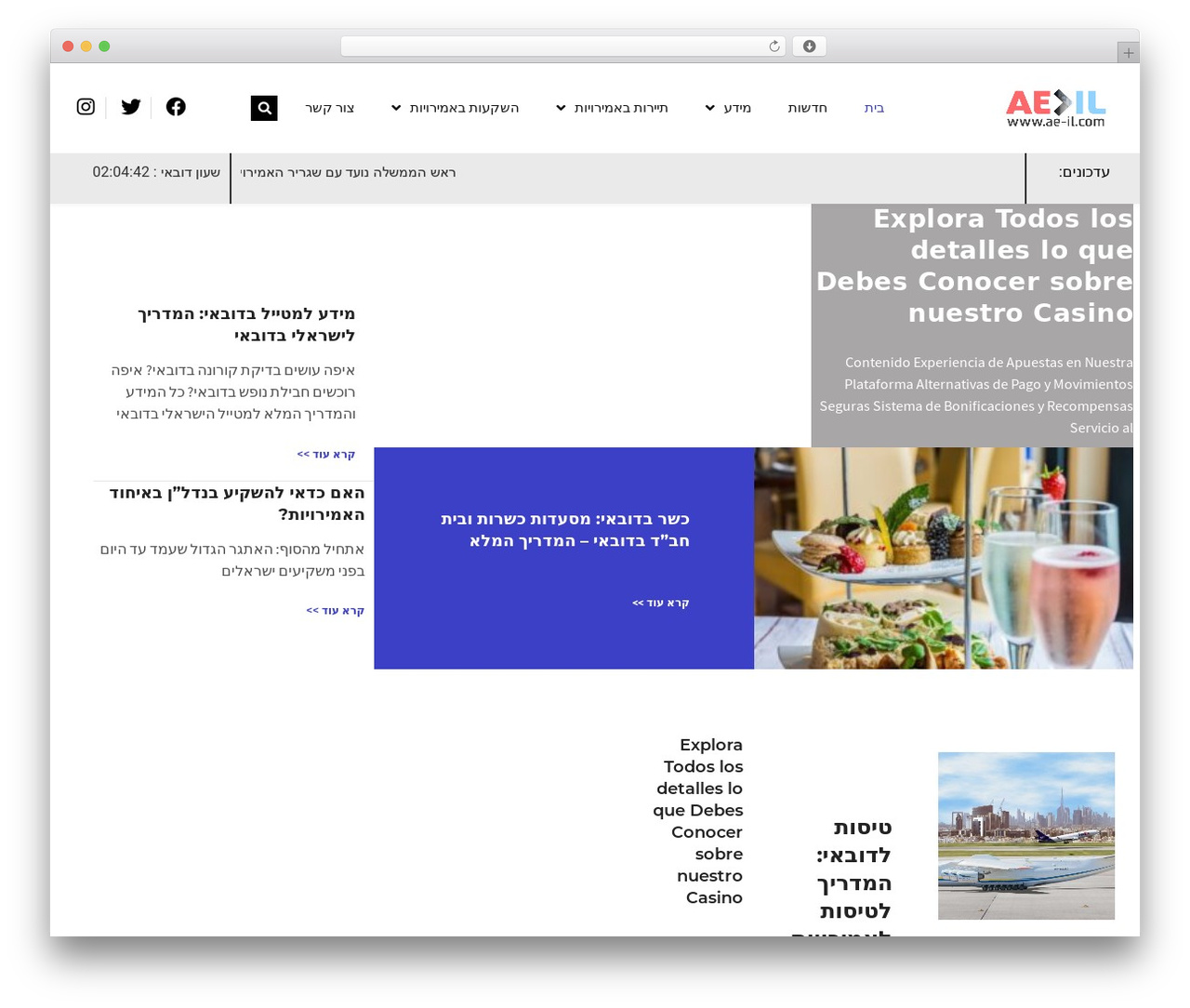
Task: Open the Instagram profile icon
Action: pyautogui.click(x=86, y=107)
